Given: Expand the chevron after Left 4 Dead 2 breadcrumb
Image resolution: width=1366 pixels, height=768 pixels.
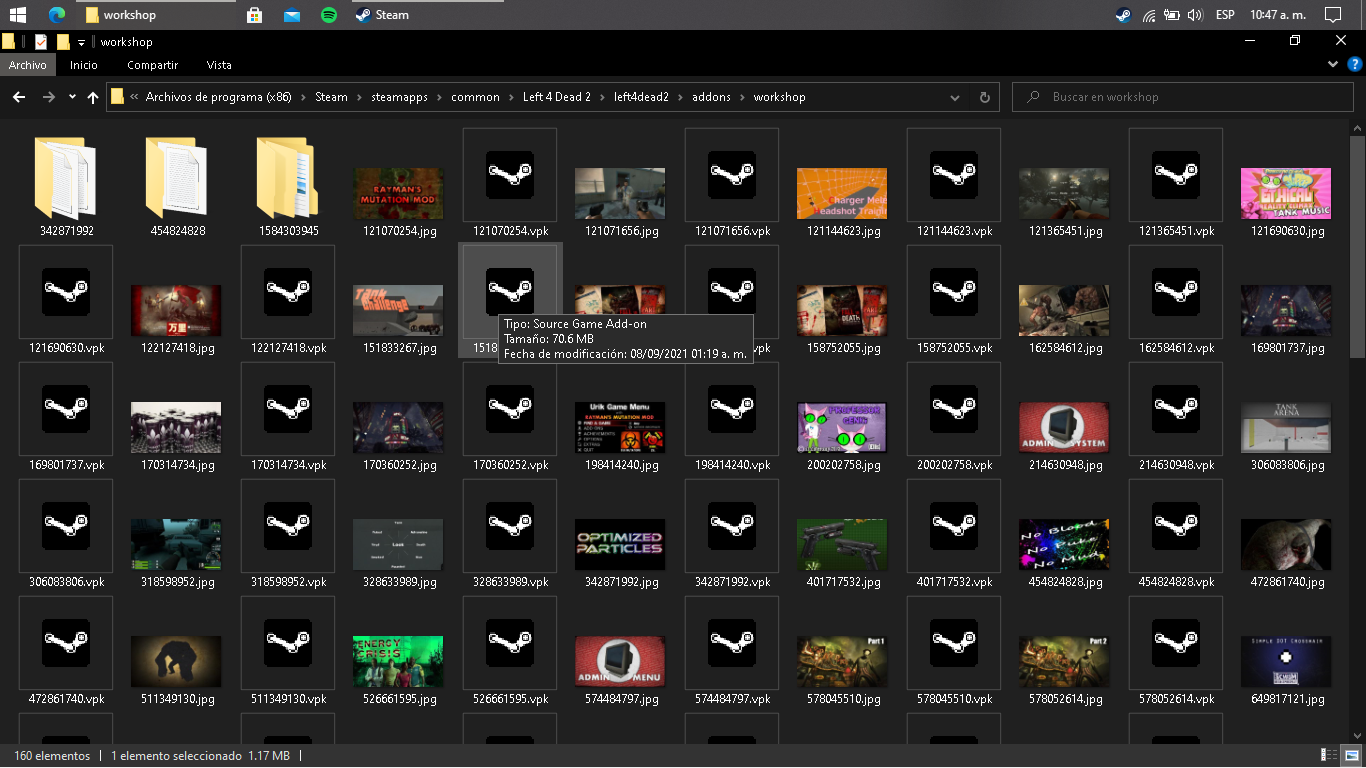Looking at the screenshot, I should tap(602, 97).
